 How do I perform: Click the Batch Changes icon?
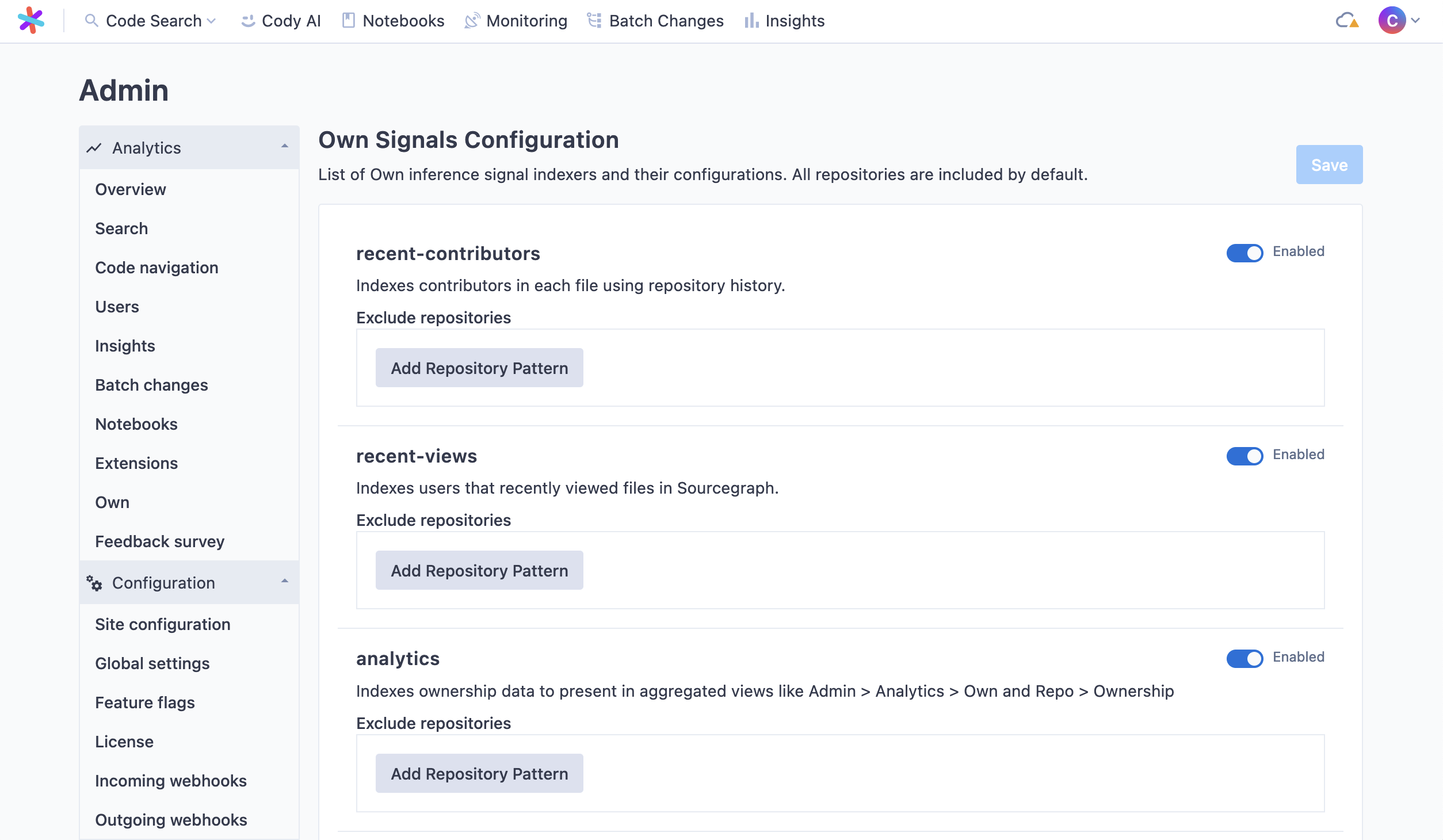pos(594,21)
